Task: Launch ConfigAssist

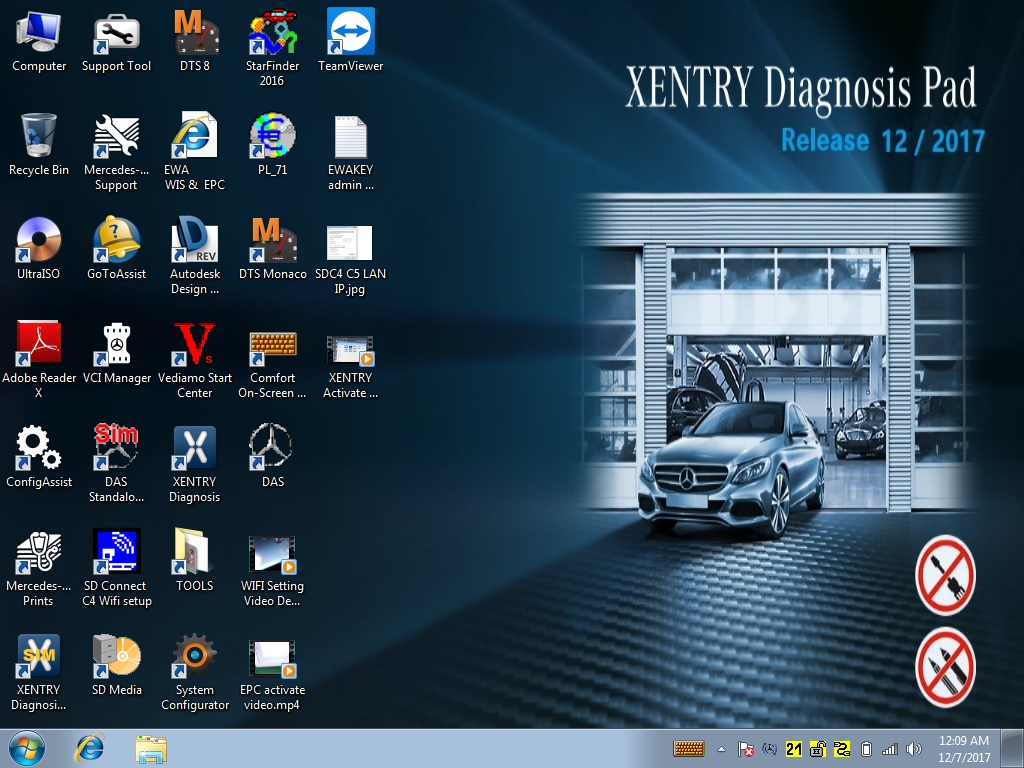Action: pos(39,456)
